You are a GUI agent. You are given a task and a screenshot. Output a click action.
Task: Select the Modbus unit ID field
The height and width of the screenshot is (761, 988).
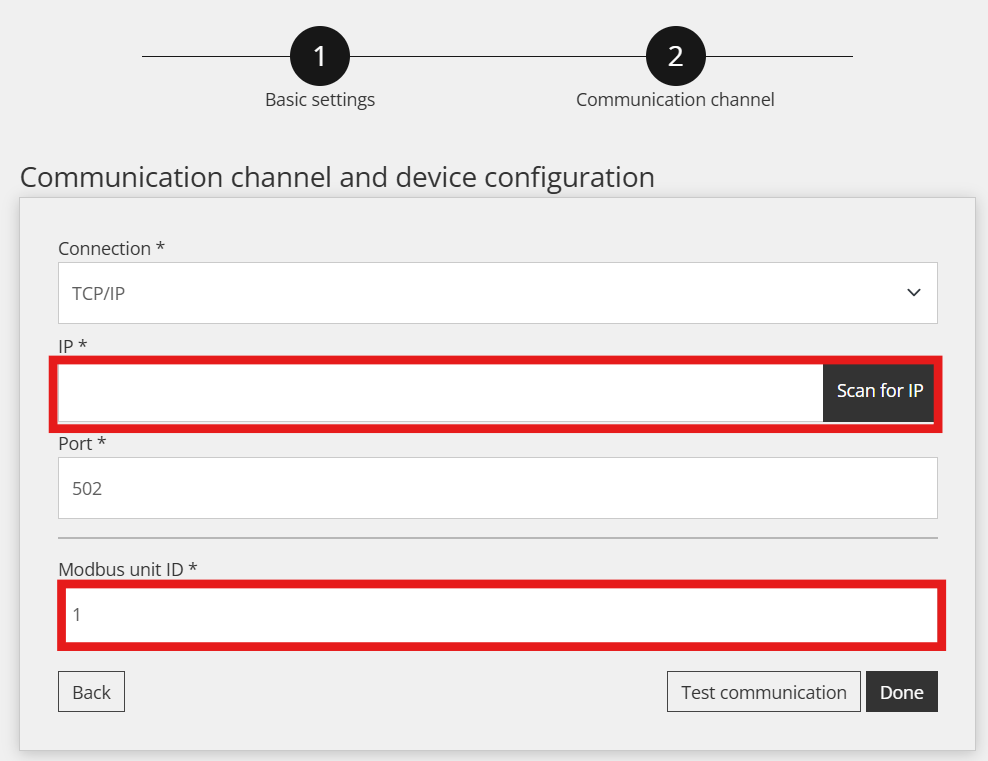click(502, 615)
